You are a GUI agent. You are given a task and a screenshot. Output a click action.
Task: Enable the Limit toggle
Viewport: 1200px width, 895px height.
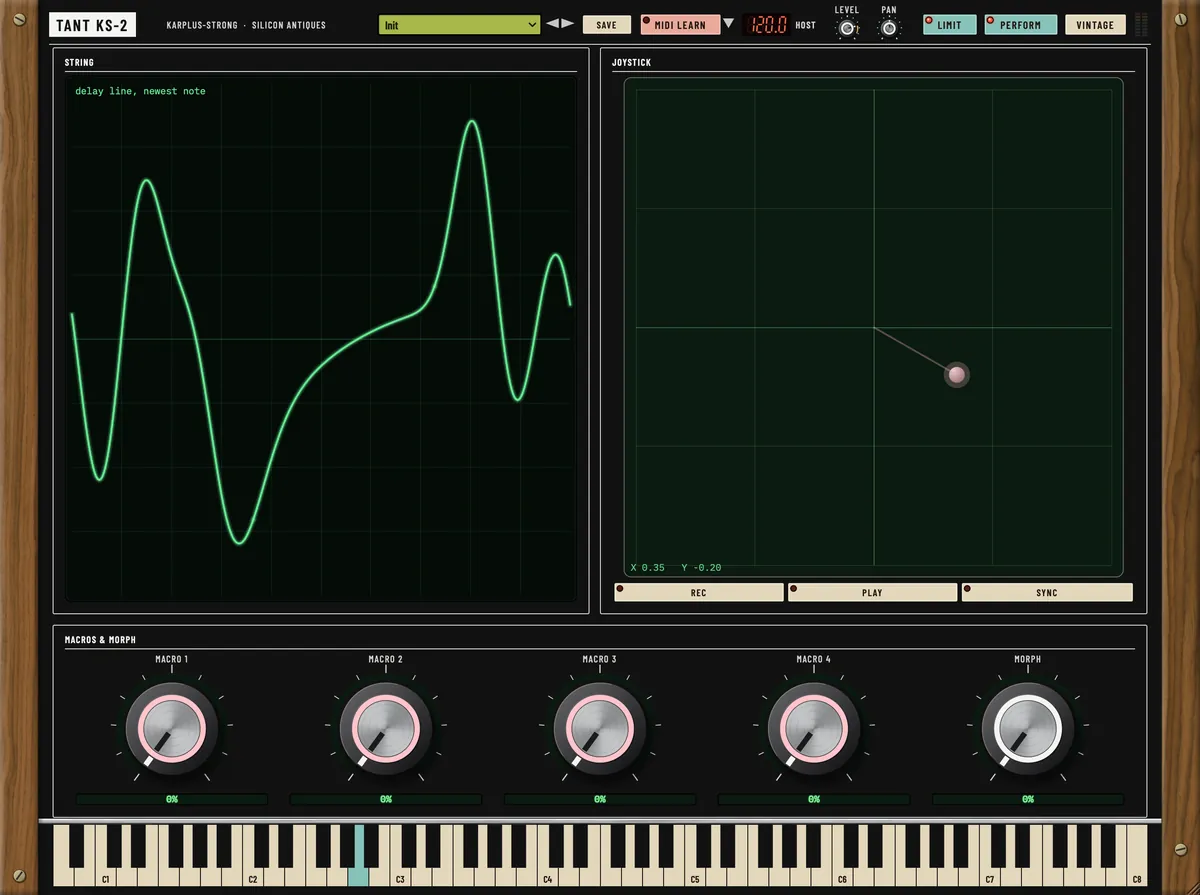(x=949, y=25)
